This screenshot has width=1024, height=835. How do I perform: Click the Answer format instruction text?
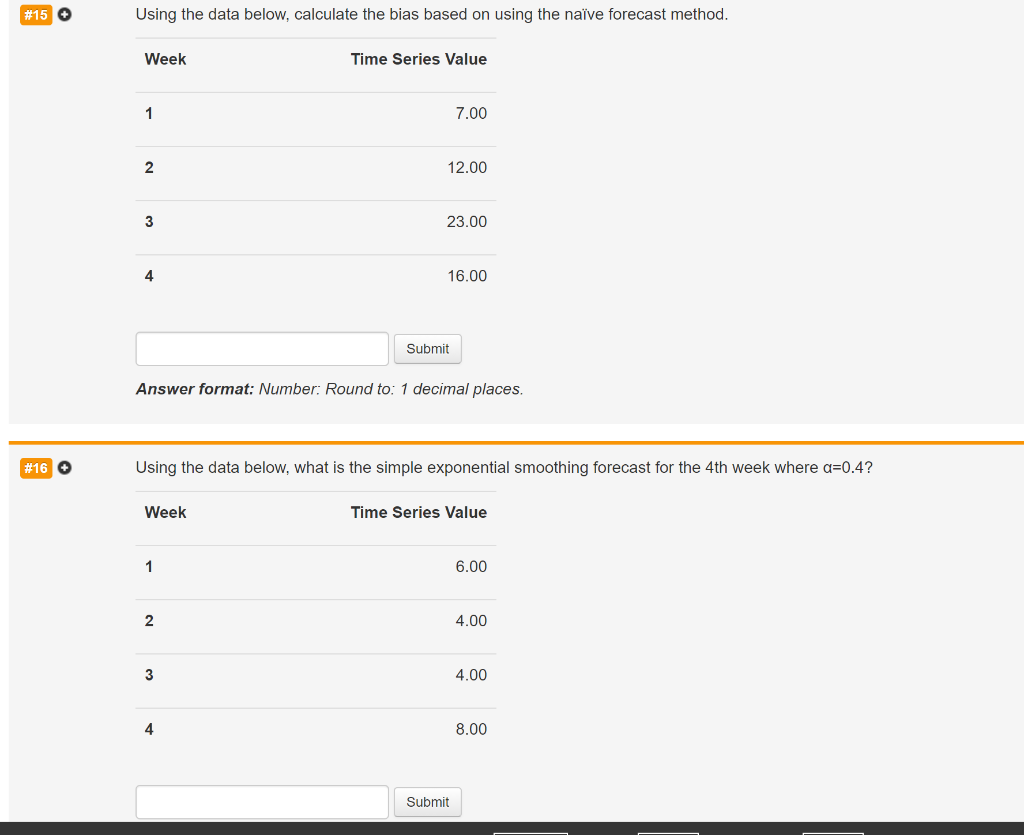coord(330,389)
